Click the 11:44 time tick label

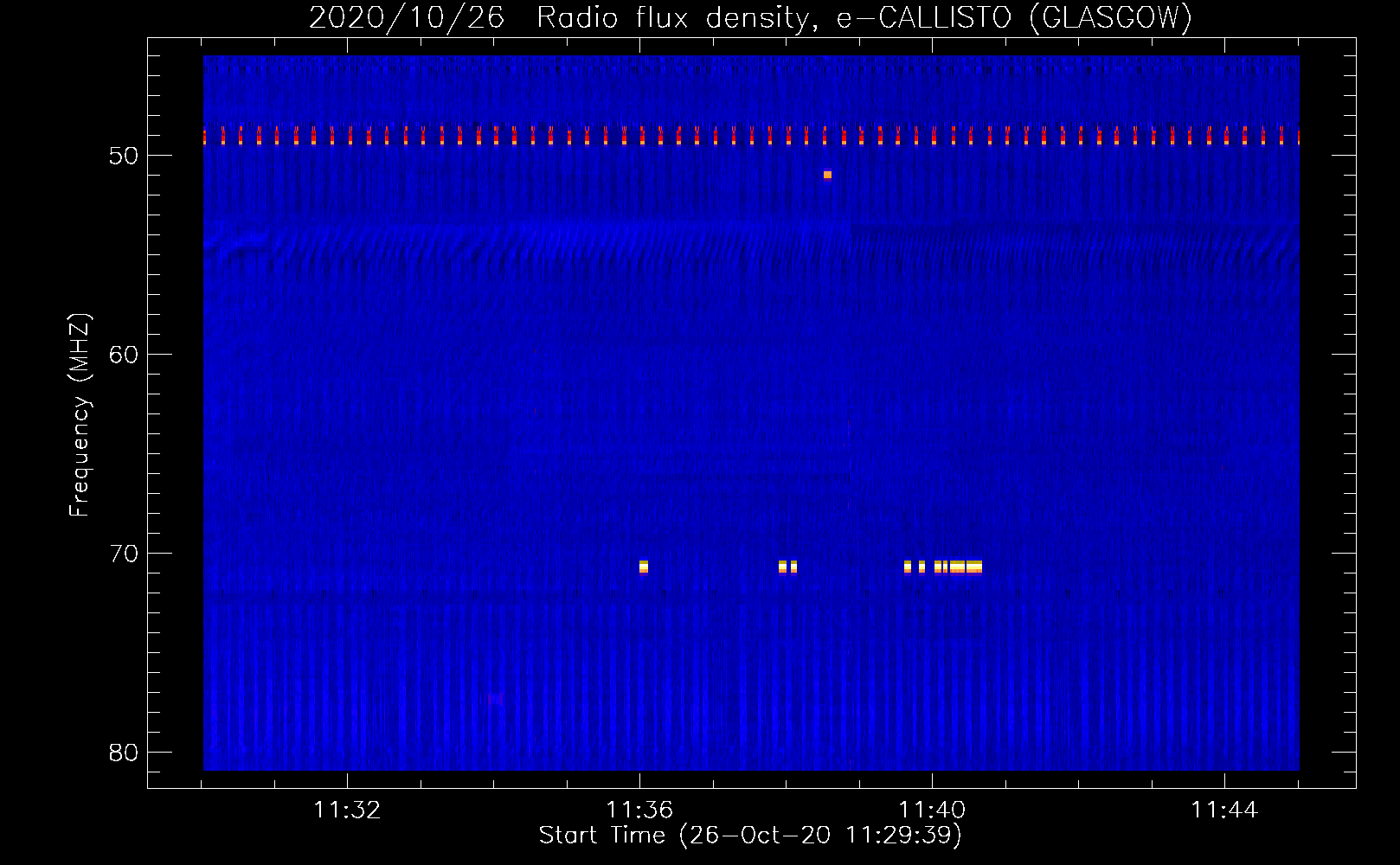point(1224,810)
